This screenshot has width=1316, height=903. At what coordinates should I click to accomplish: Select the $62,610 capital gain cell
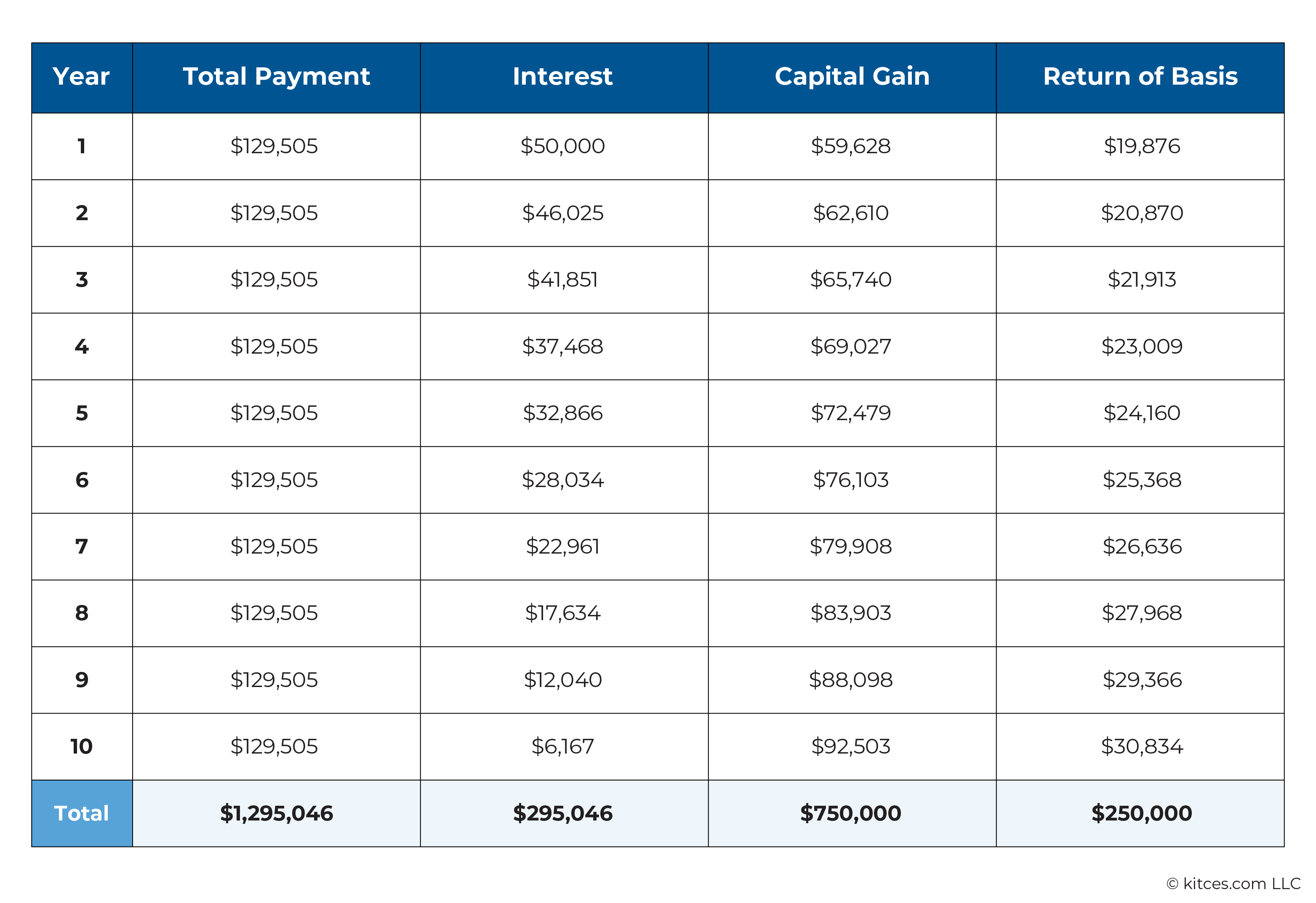pos(850,213)
